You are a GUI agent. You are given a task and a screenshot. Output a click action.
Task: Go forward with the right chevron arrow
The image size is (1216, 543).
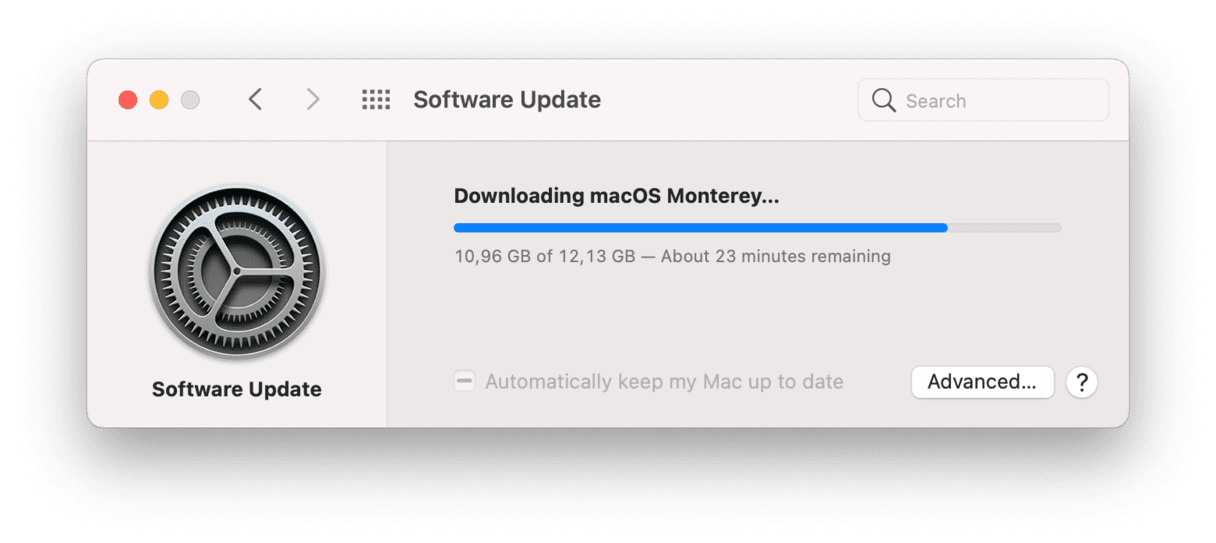coord(313,100)
